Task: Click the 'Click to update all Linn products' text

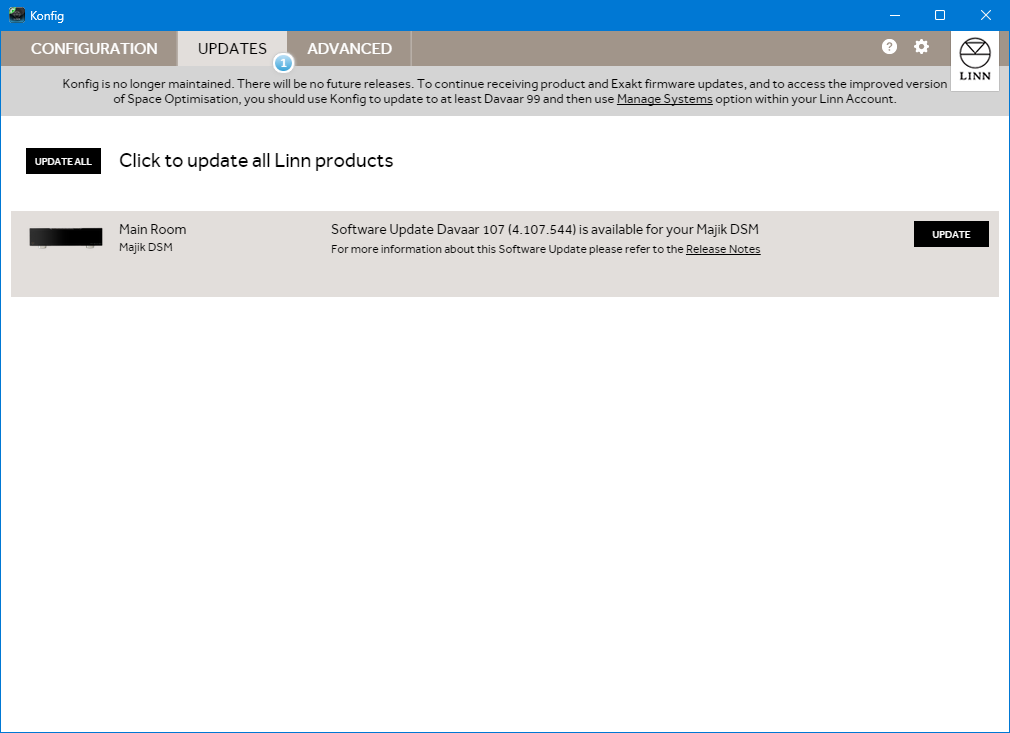Action: [x=256, y=160]
